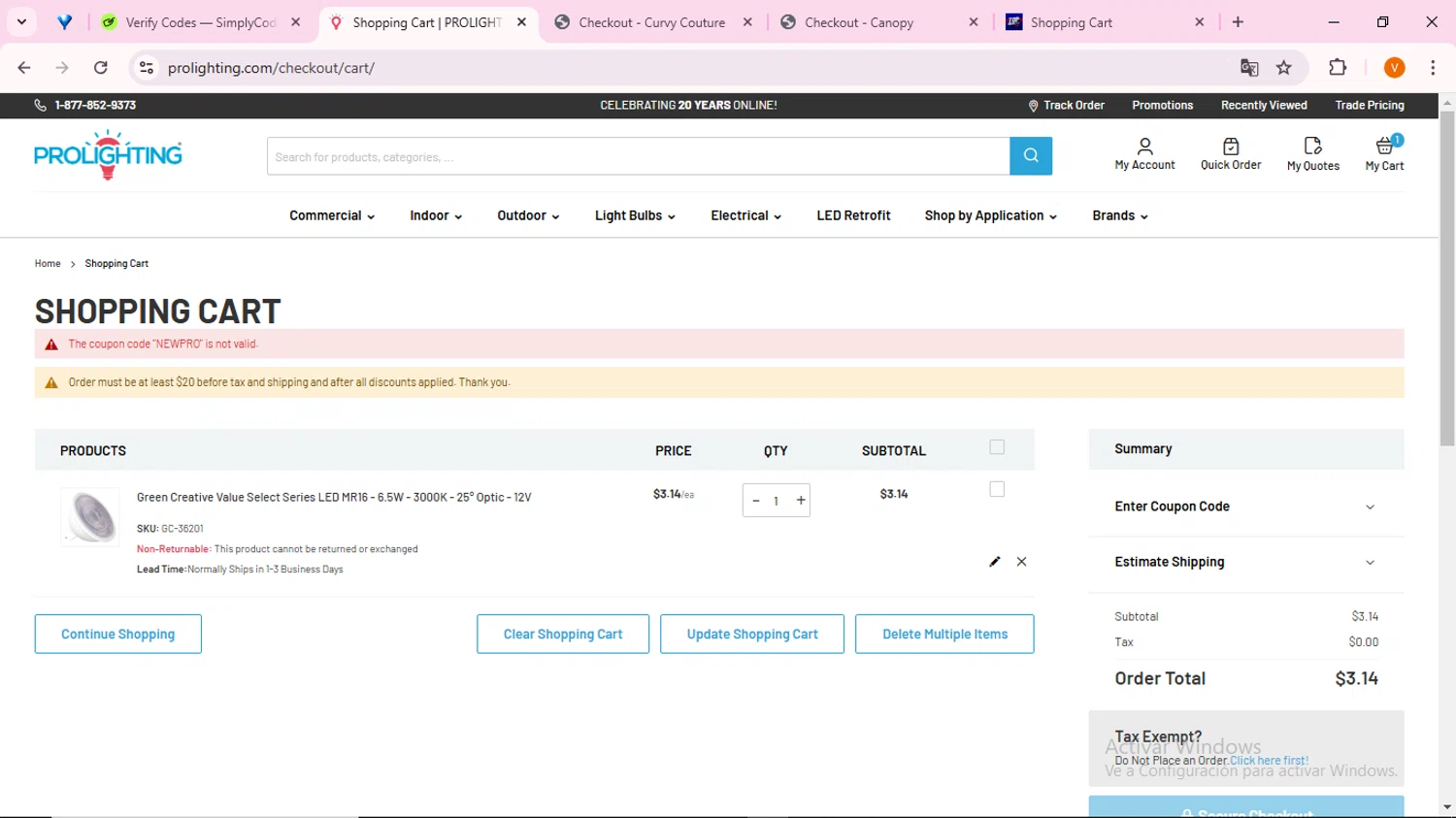Switch to Checkout - Curvy Couture tab
Screen dimensions: 1456x818
[651, 21]
